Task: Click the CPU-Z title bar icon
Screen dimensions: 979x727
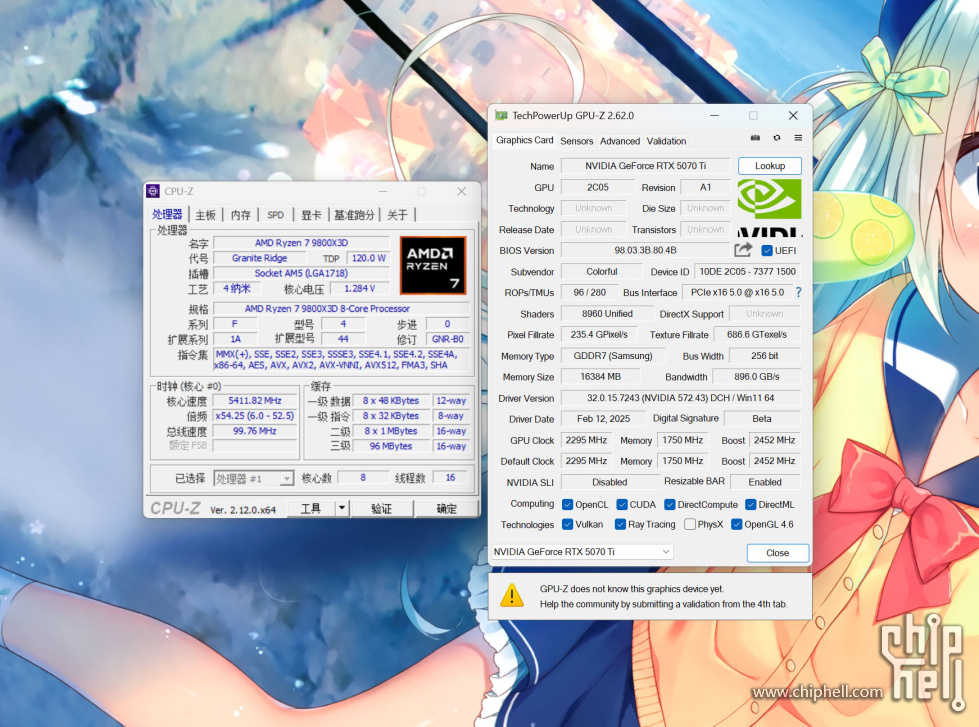Action: (153, 191)
